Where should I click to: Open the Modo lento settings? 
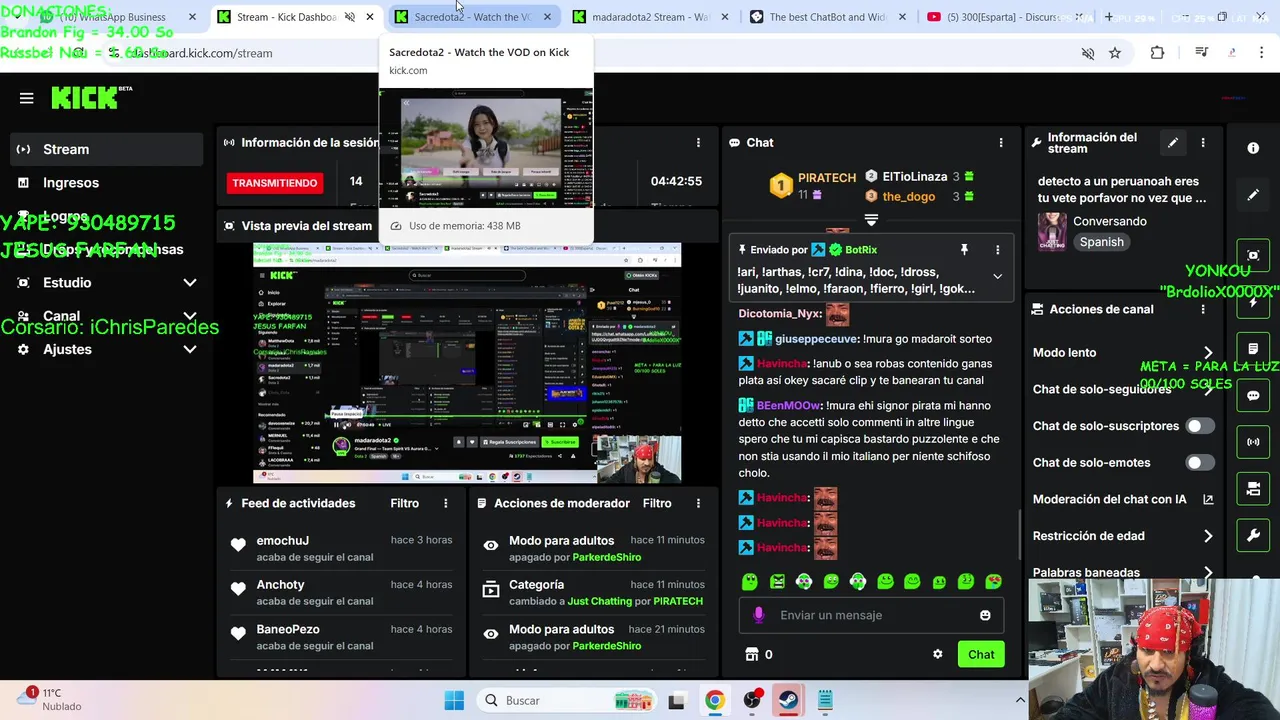pyautogui.click(x=1123, y=352)
